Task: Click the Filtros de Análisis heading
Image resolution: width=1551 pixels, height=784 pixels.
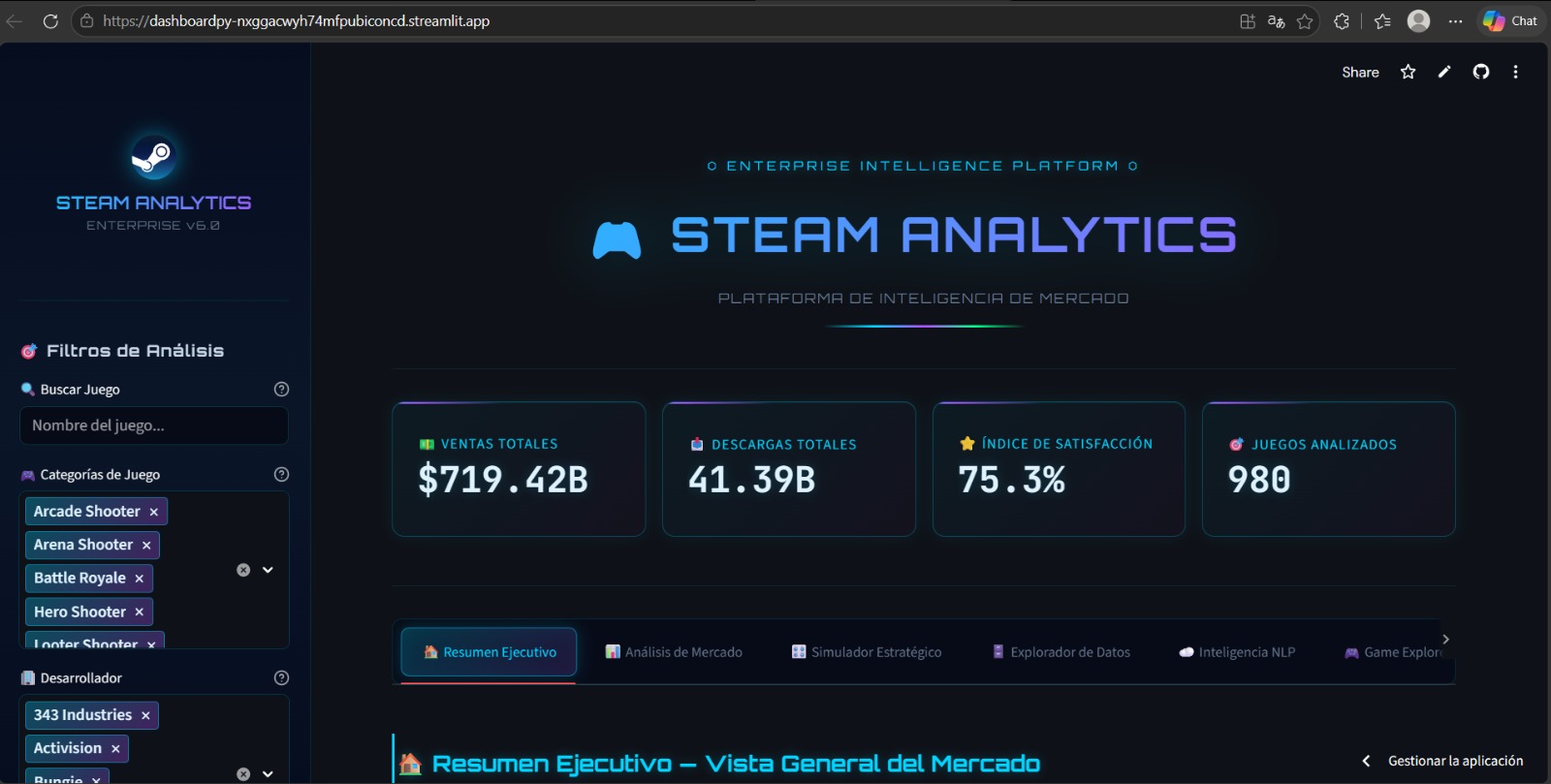Action: 135,351
